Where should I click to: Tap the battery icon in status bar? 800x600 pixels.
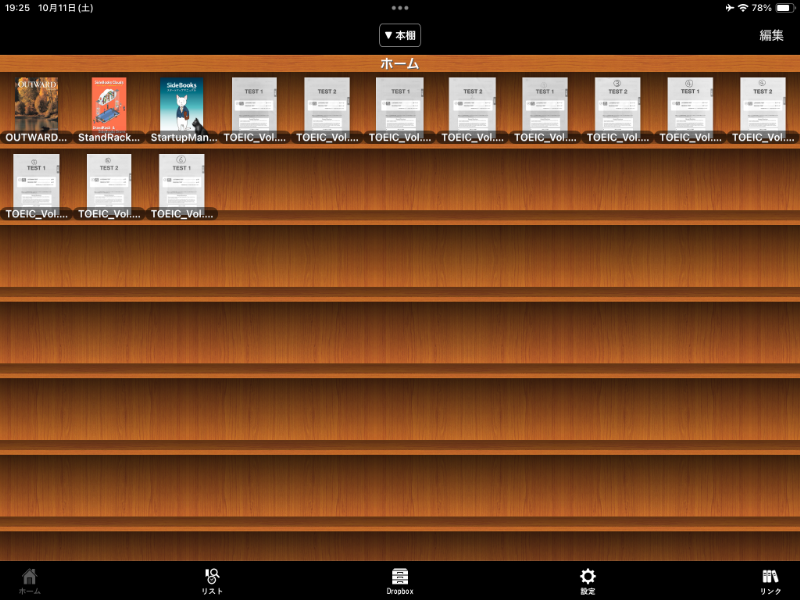click(x=785, y=8)
